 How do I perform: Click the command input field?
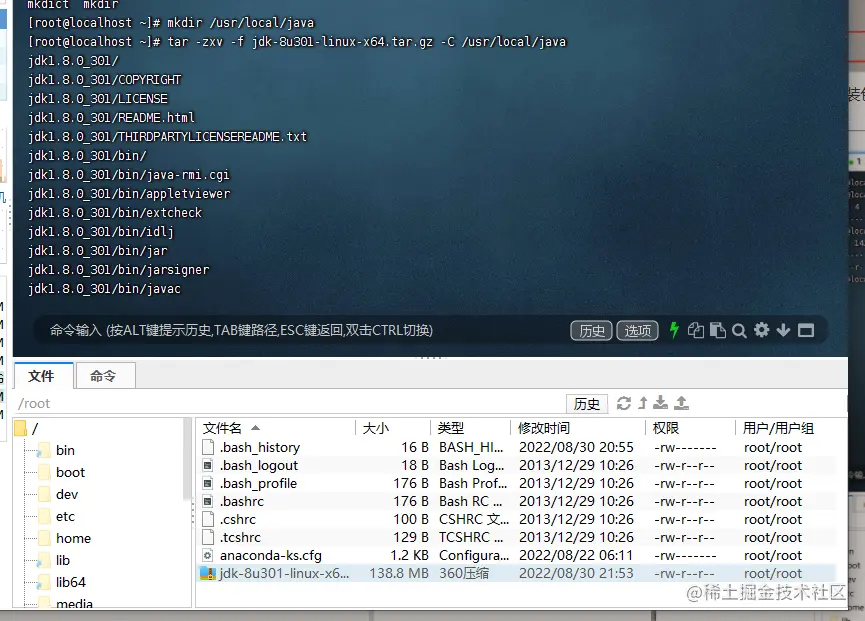click(x=303, y=330)
